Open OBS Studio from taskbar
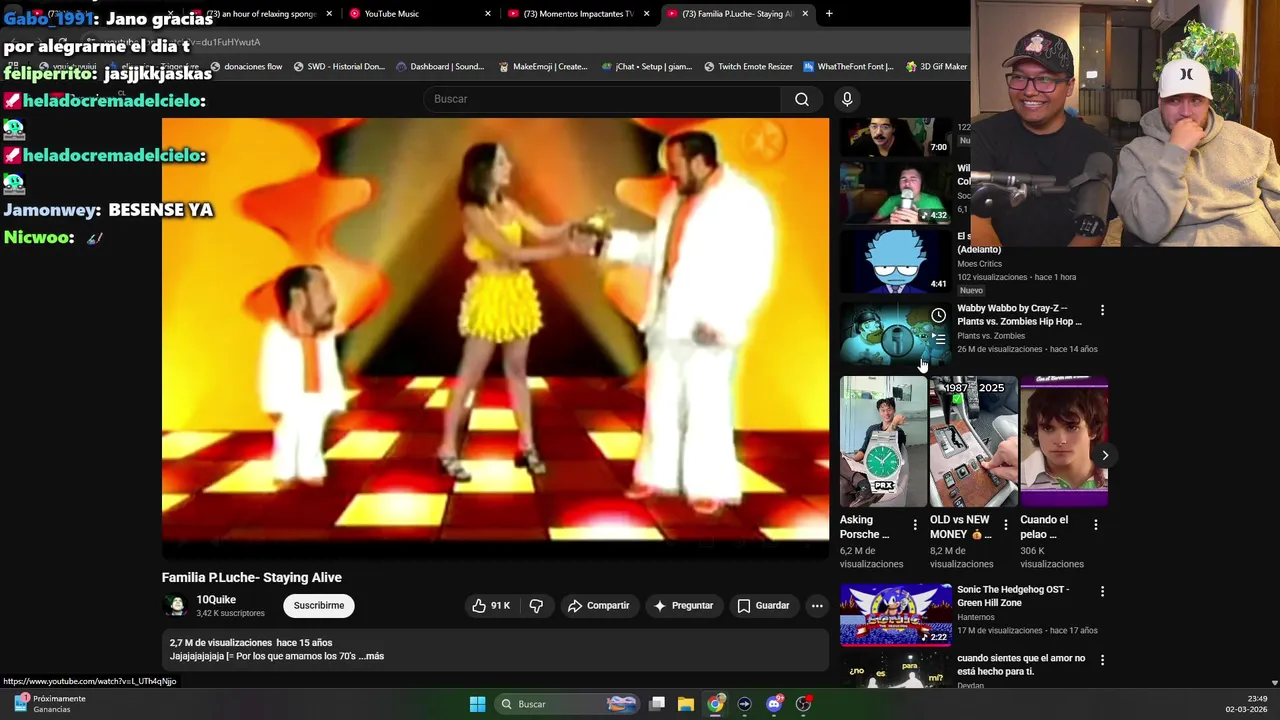This screenshot has width=1280, height=720. coord(803,704)
